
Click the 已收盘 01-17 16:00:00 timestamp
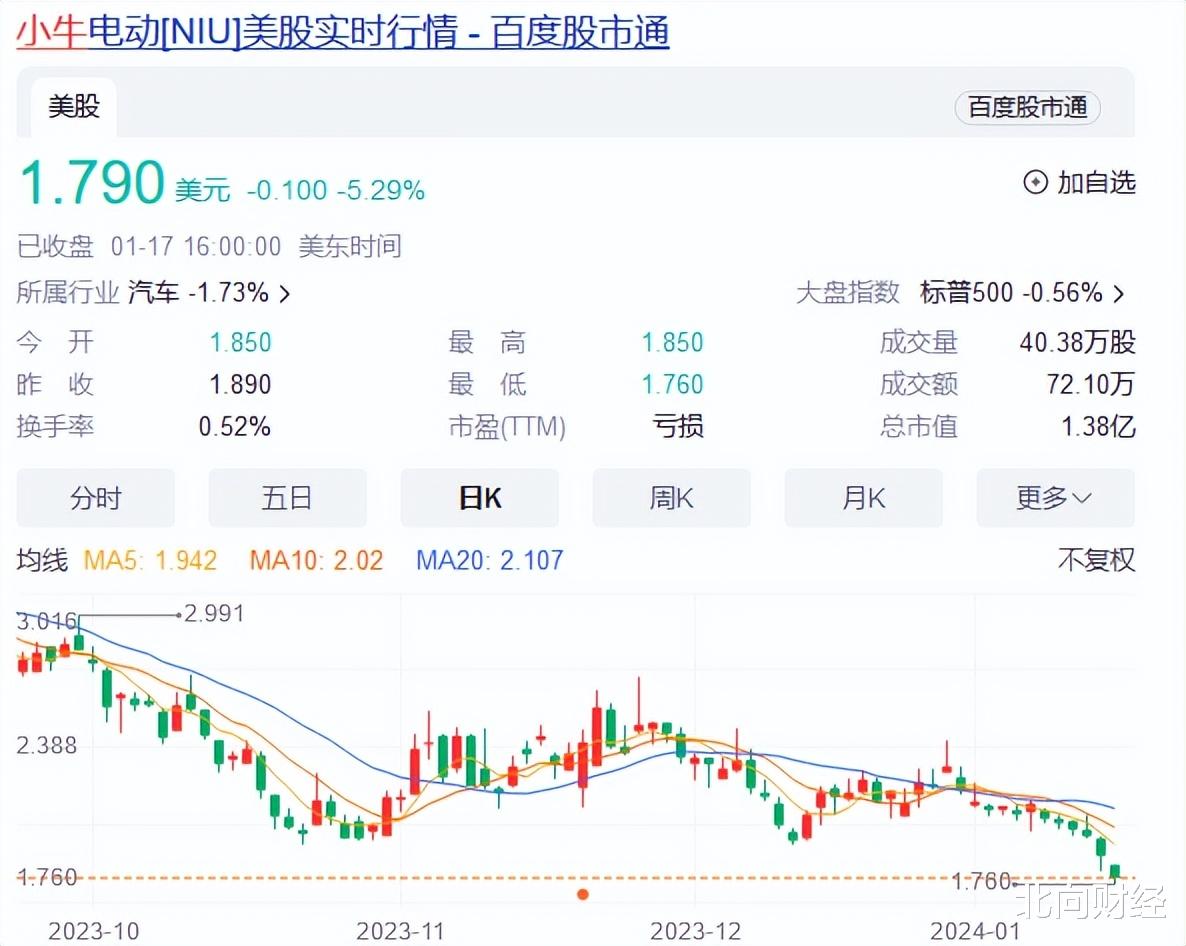[x=149, y=247]
